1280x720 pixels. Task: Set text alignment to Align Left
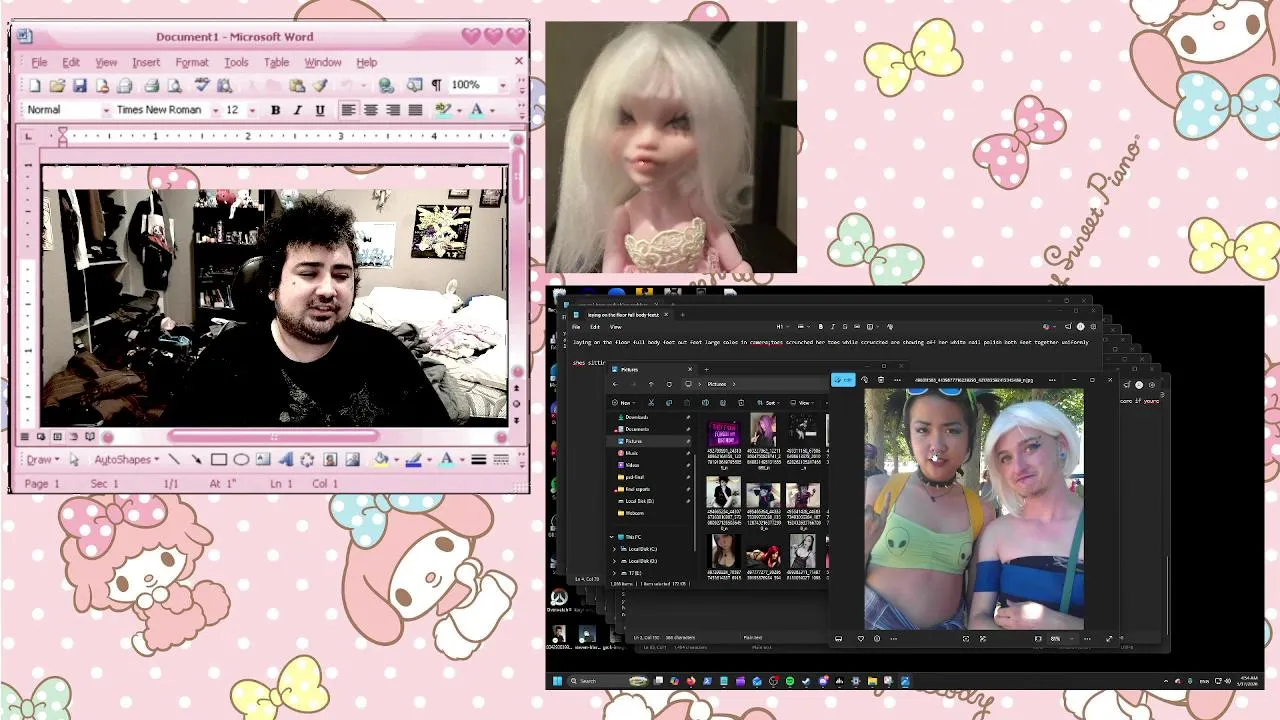tap(348, 110)
